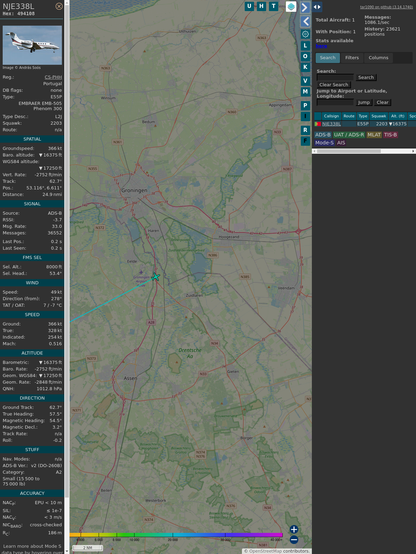Viewport: 416px width, 554px height.
Task: Toggle the M map button
Action: click(305, 92)
